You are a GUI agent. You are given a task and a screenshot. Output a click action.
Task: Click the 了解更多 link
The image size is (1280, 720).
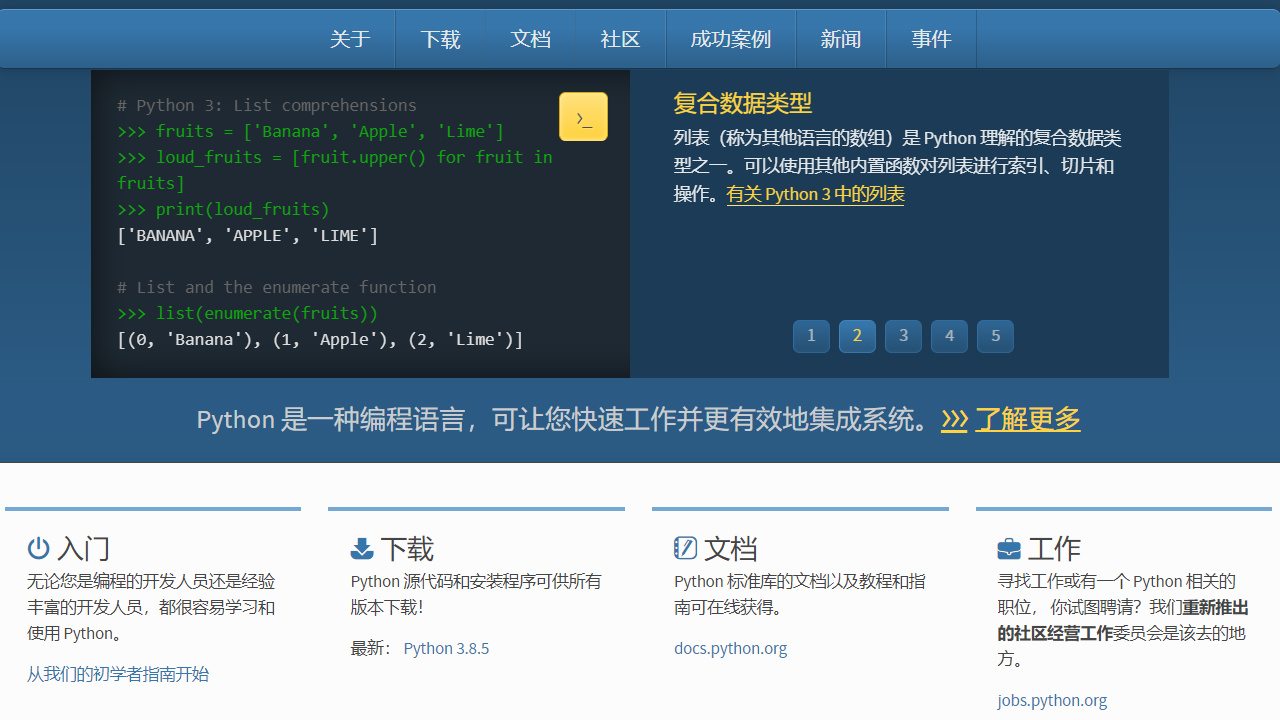tap(1028, 419)
